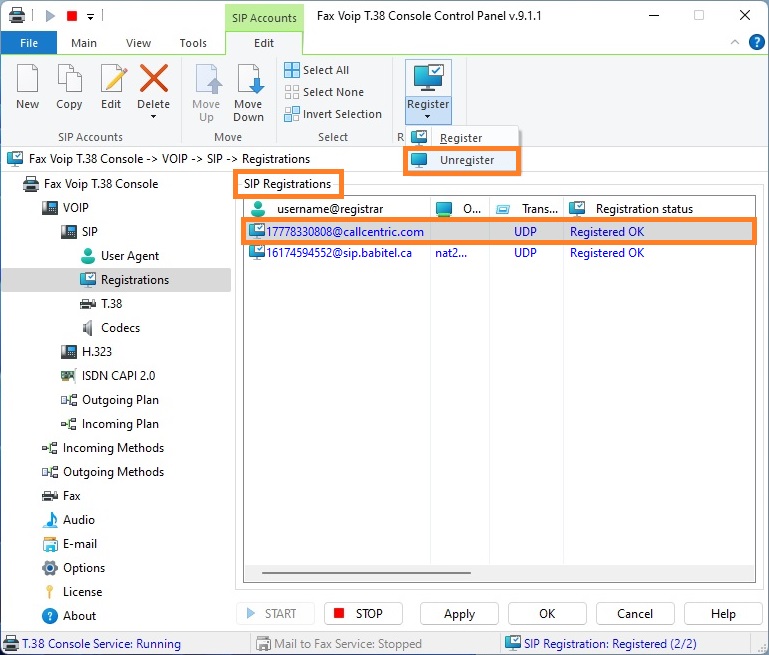Click the Edit SIP account pencil icon
The image size is (769, 655).
(x=112, y=78)
